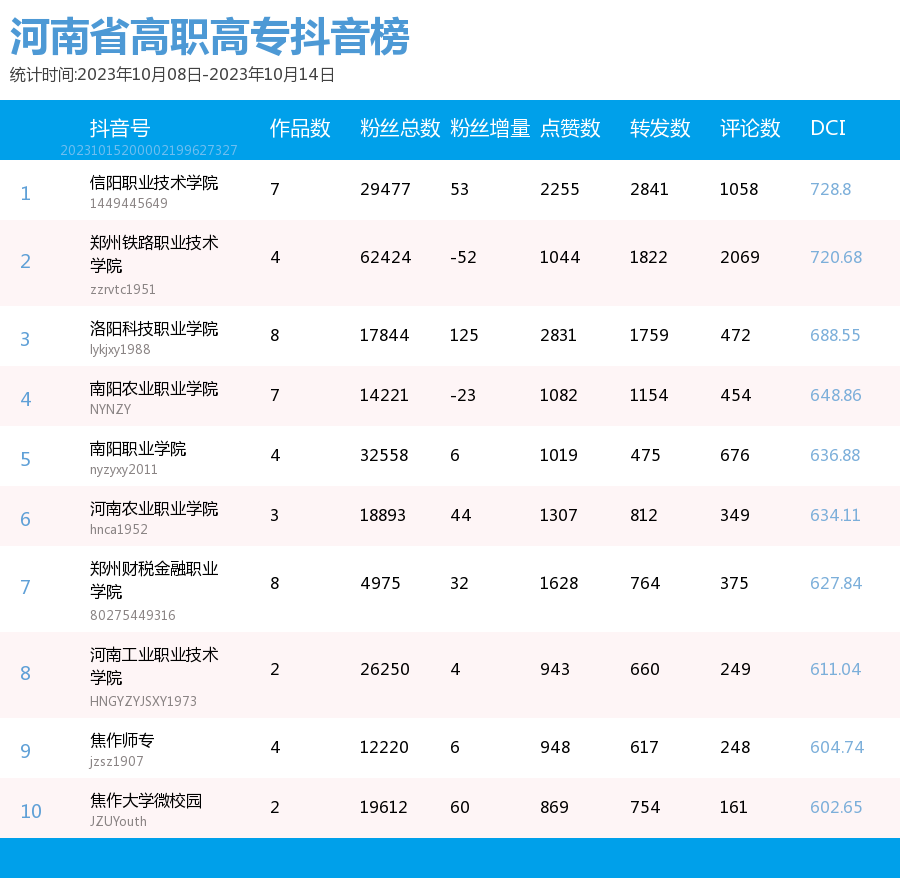Click follower total 14221

[x=384, y=395]
